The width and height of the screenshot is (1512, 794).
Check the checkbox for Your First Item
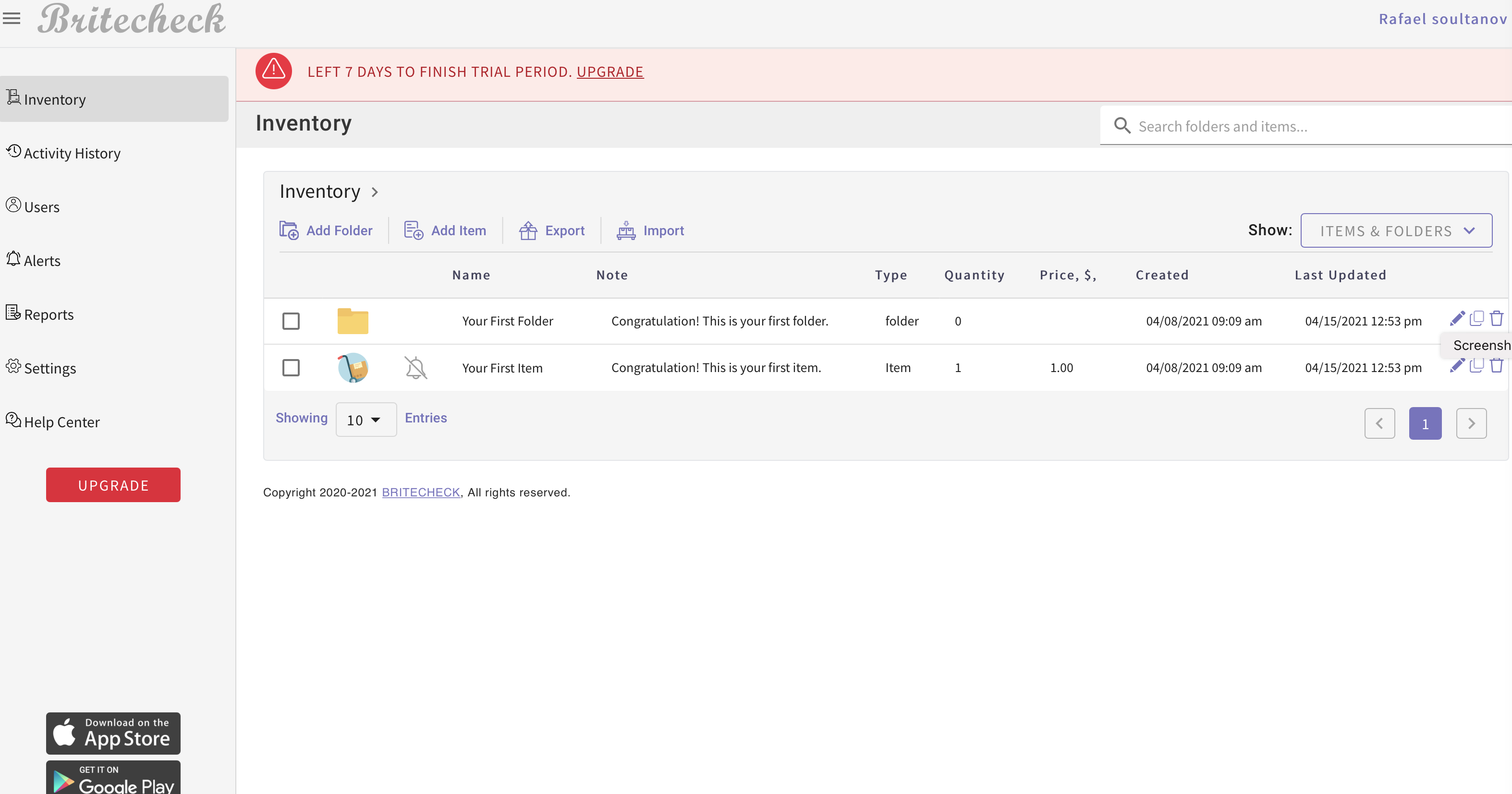[291, 367]
